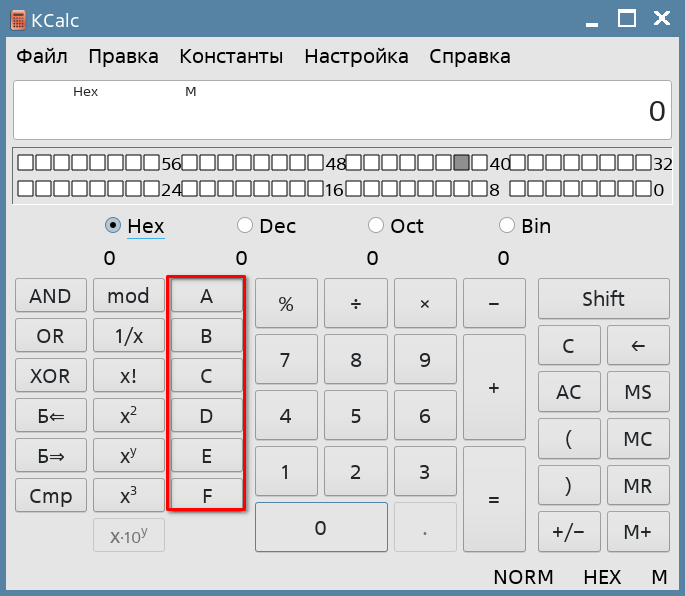
Task: Toggle the highlighted gray bit box
Action: (461, 163)
